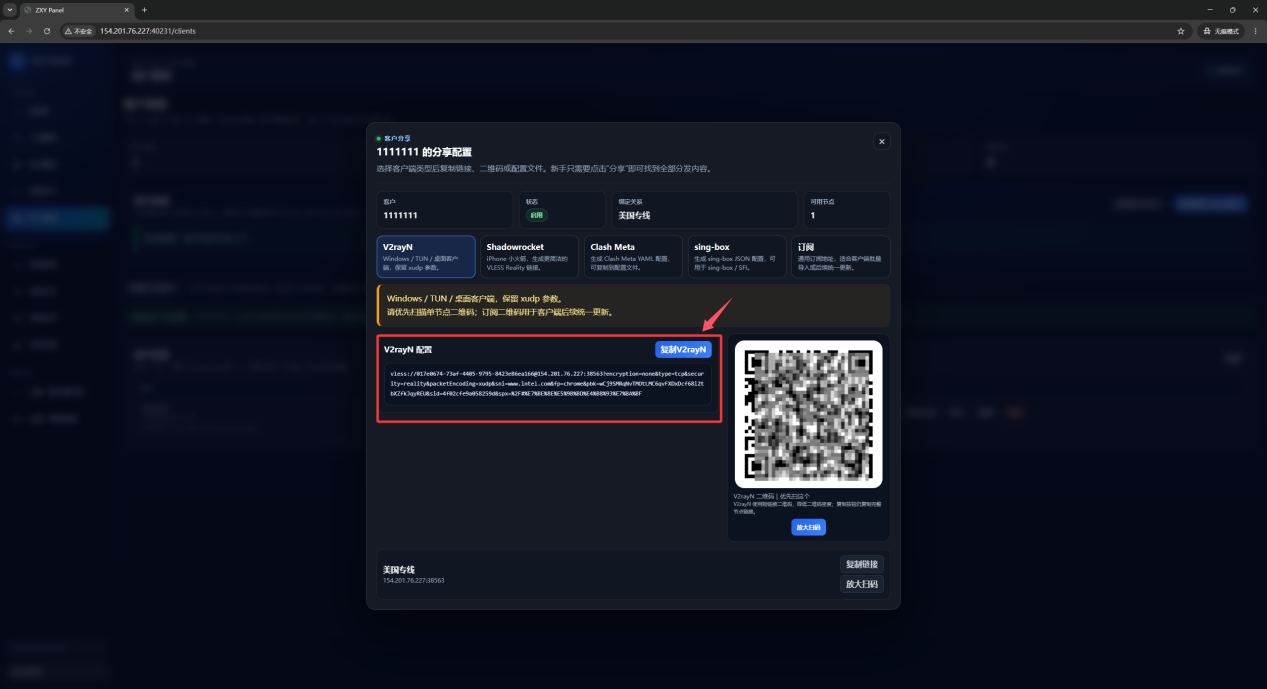The width and height of the screenshot is (1267, 689).
Task: Bookmark this page with the star icon
Action: 1181,31
